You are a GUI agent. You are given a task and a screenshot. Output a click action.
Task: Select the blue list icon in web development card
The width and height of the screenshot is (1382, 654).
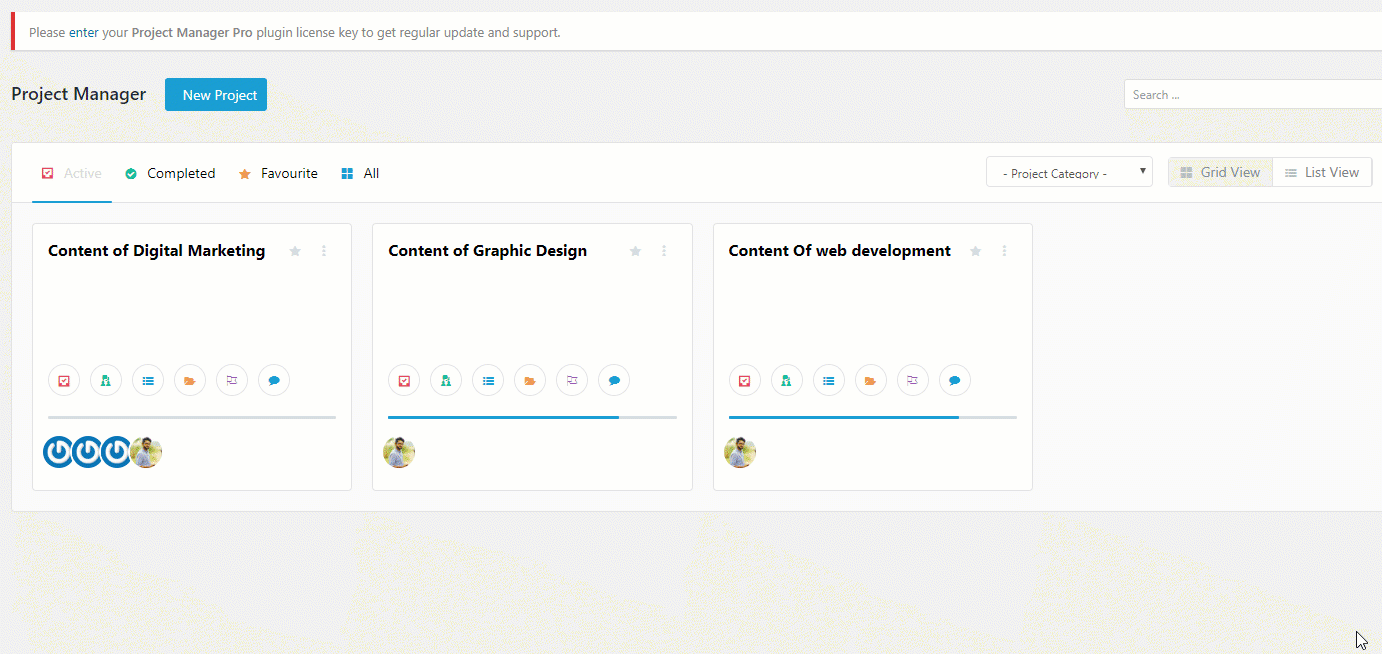[x=829, y=380]
